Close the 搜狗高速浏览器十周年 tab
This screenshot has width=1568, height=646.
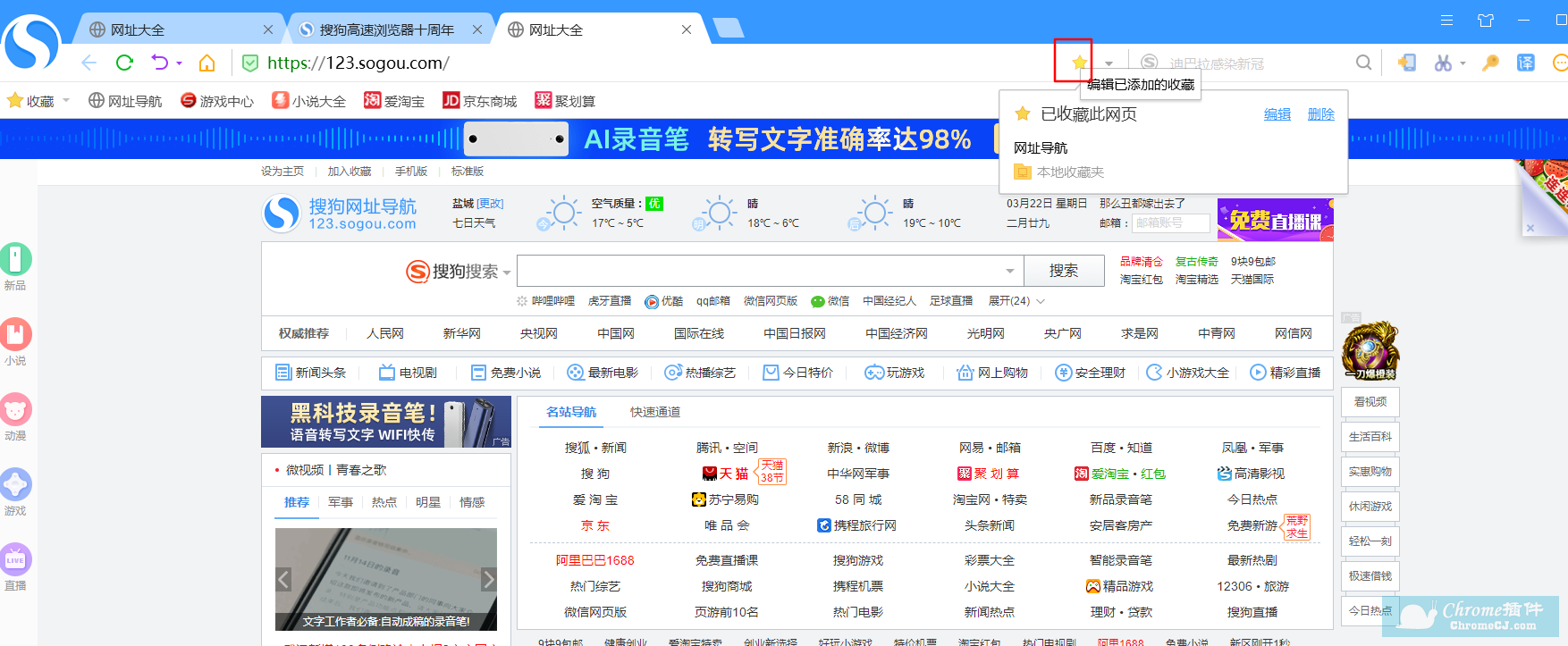click(477, 29)
